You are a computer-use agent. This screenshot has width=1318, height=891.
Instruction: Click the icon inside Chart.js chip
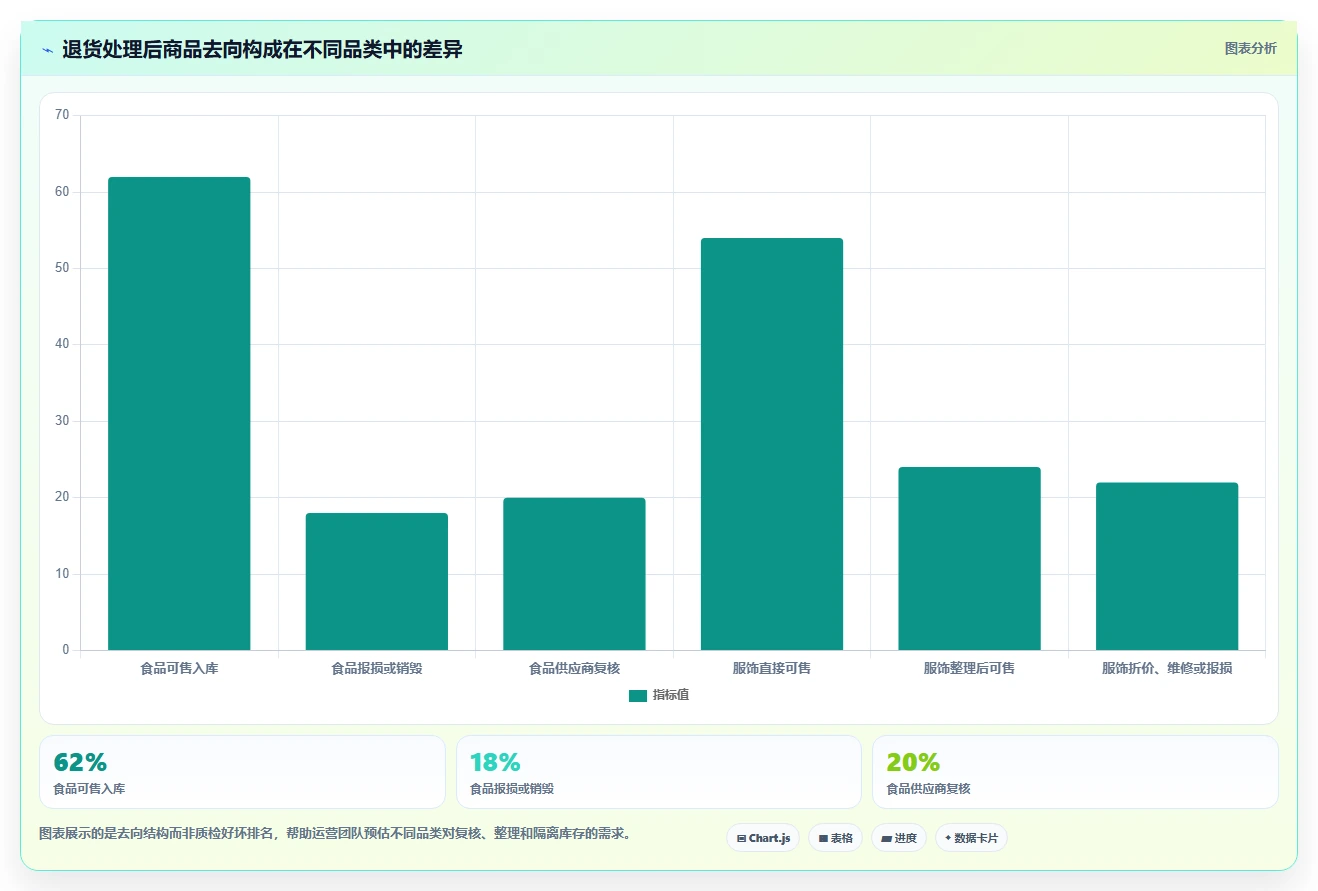pyautogui.click(x=741, y=839)
